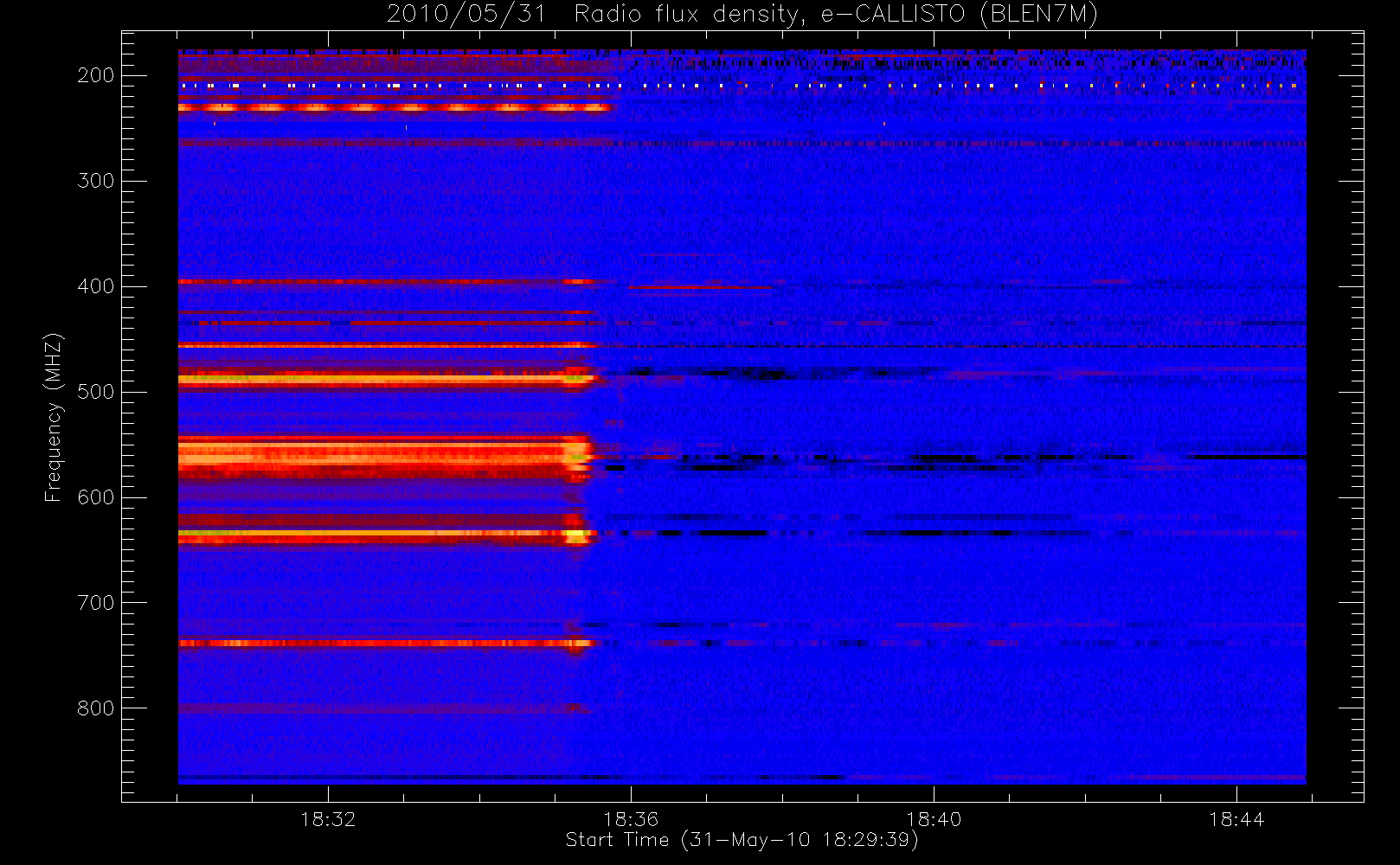Click the 18:36 time tick label
1400x865 pixels.
coord(631,819)
